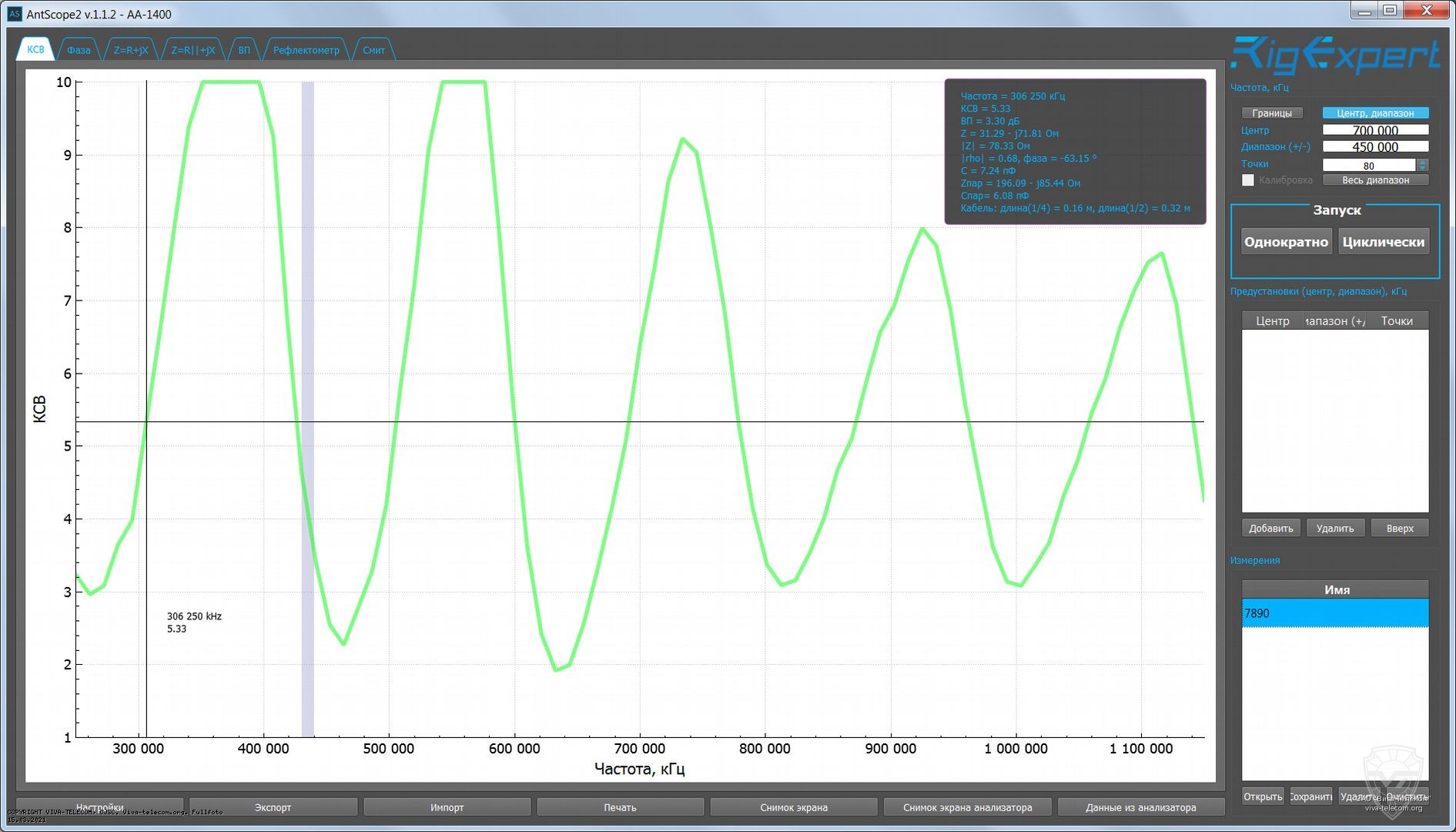Click Добавить to add a preset
The height and width of the screenshot is (832, 1456).
(x=1270, y=528)
